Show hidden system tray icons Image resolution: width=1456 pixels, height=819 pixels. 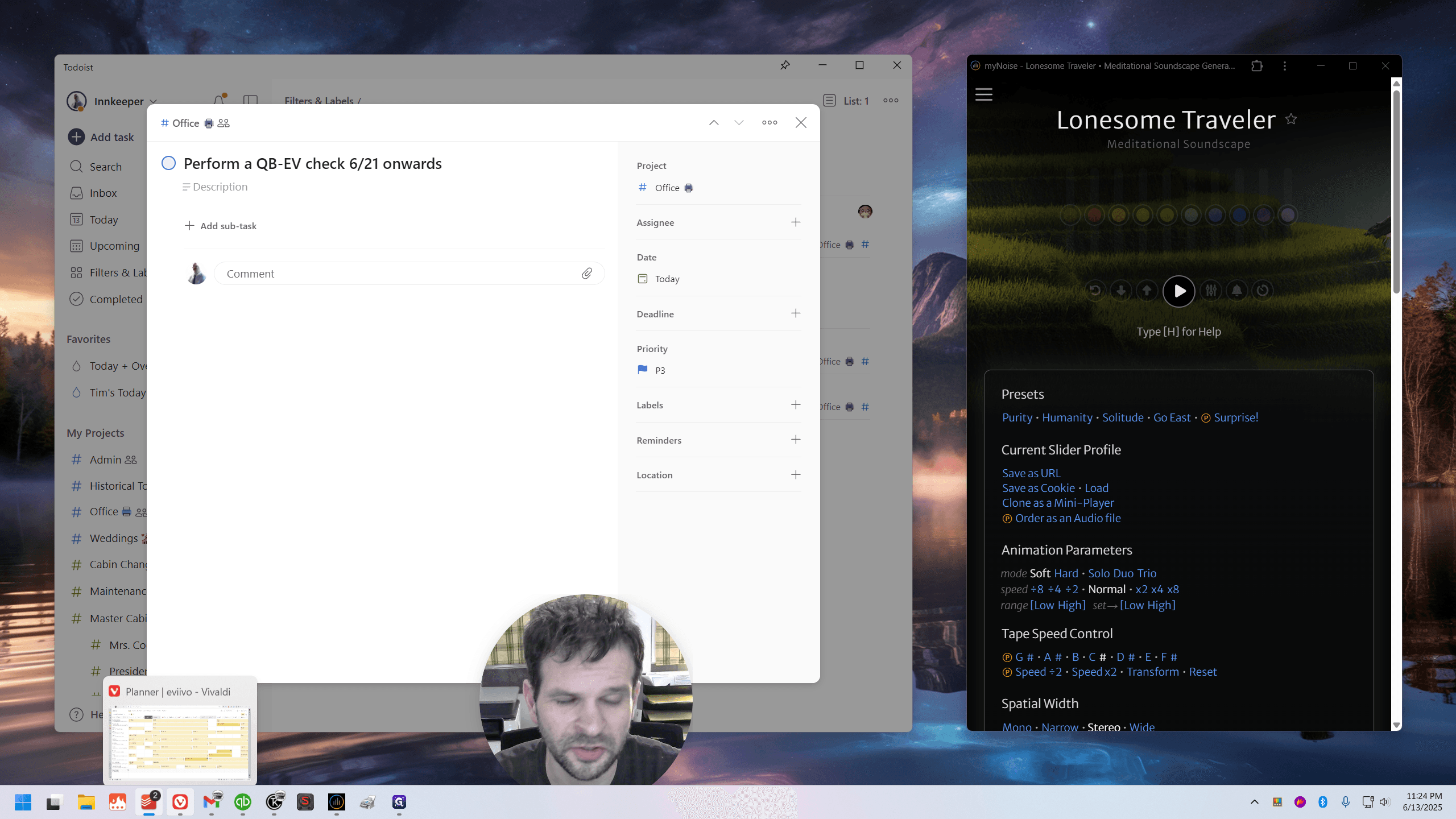point(1255,802)
